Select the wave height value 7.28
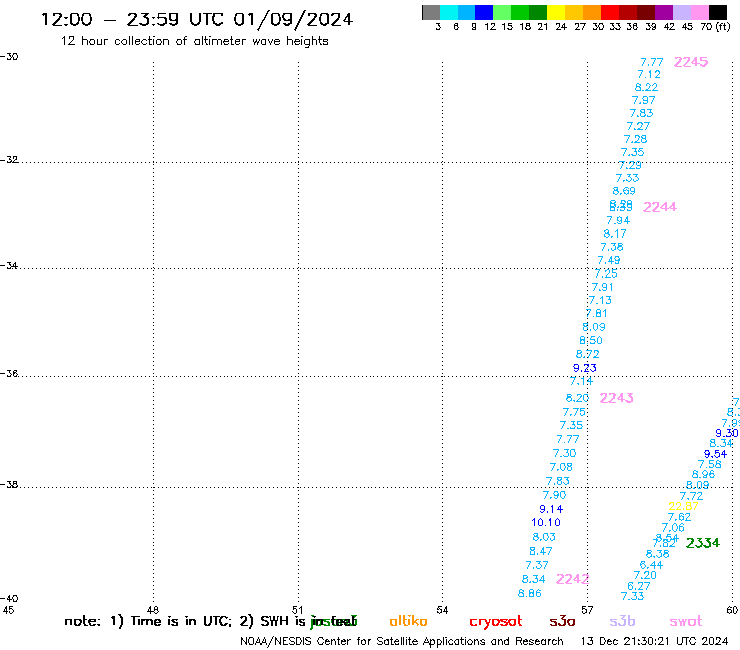 pyautogui.click(x=635, y=139)
